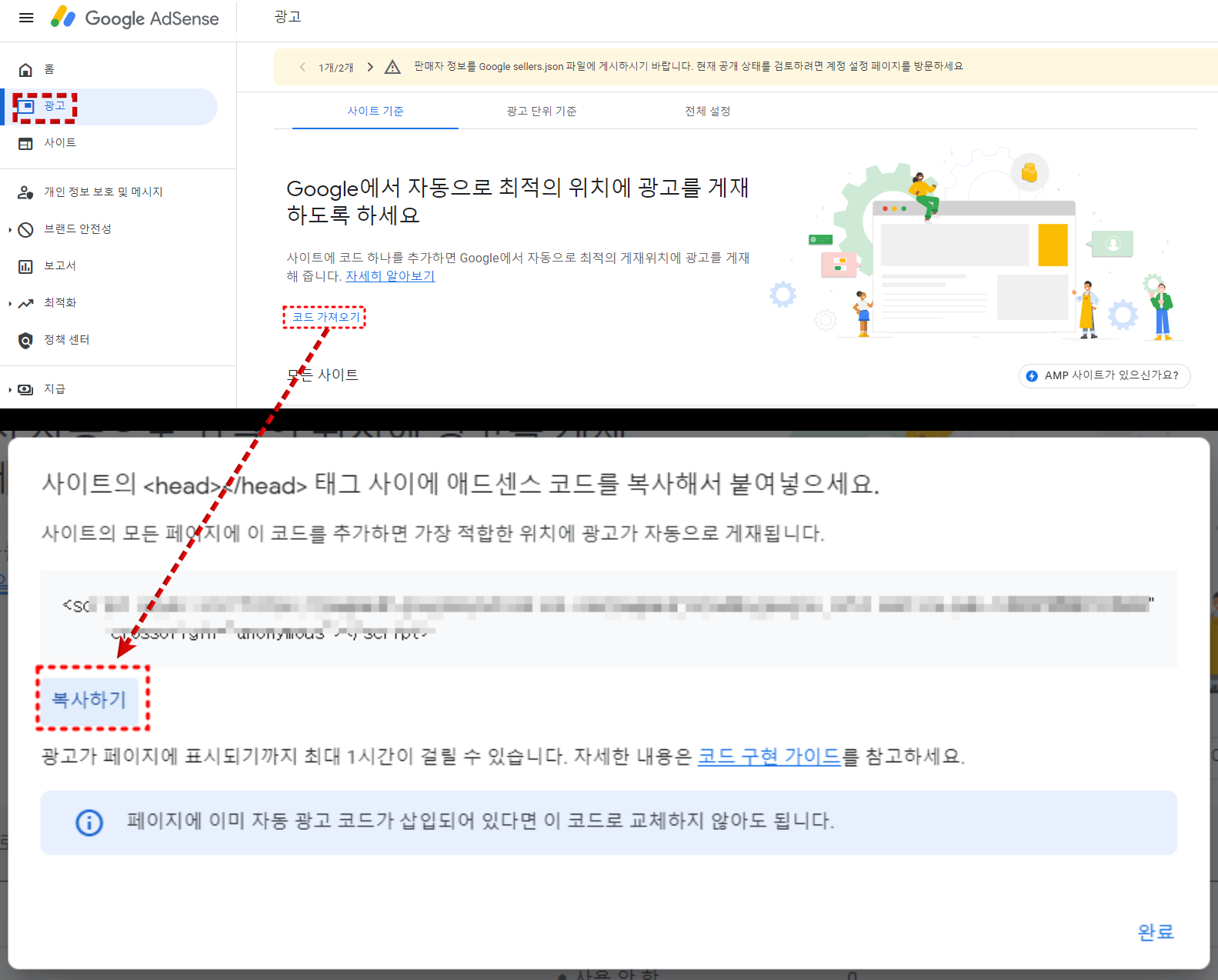This screenshot has width=1218, height=980.
Task: Click the seller info sellers.json notice text
Action: point(689,67)
